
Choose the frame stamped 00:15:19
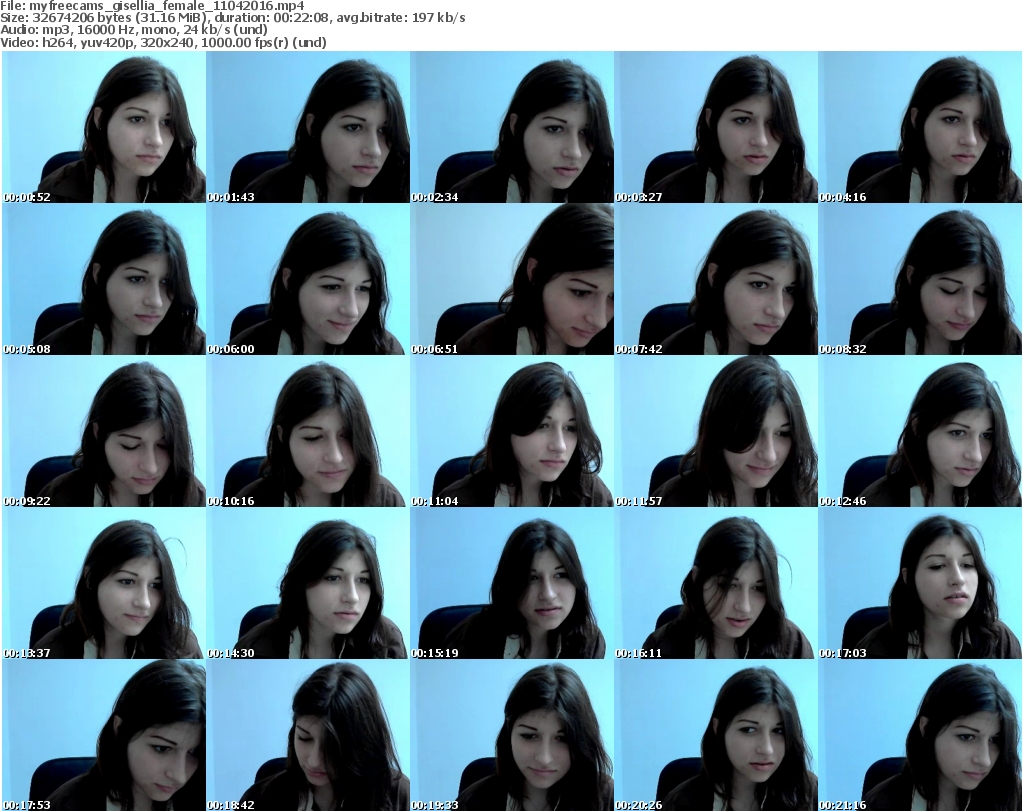coord(512,583)
